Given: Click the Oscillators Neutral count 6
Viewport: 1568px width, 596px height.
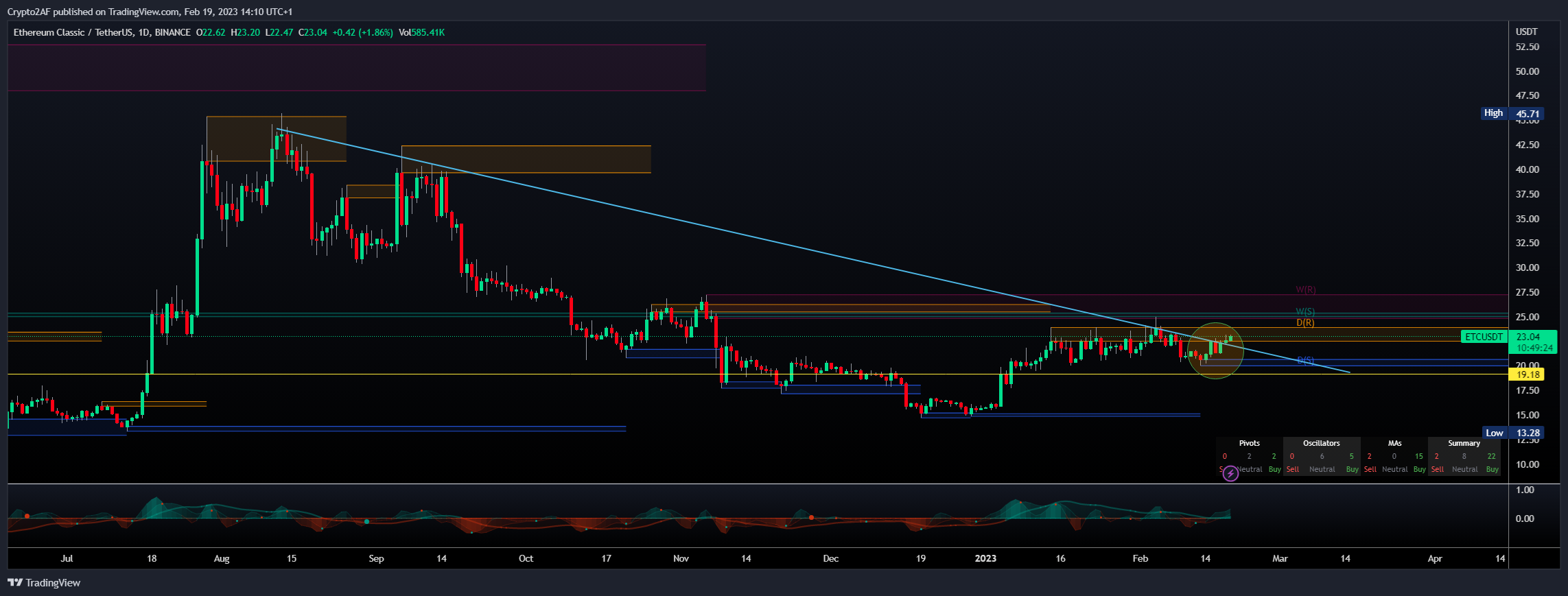Looking at the screenshot, I should [1322, 456].
